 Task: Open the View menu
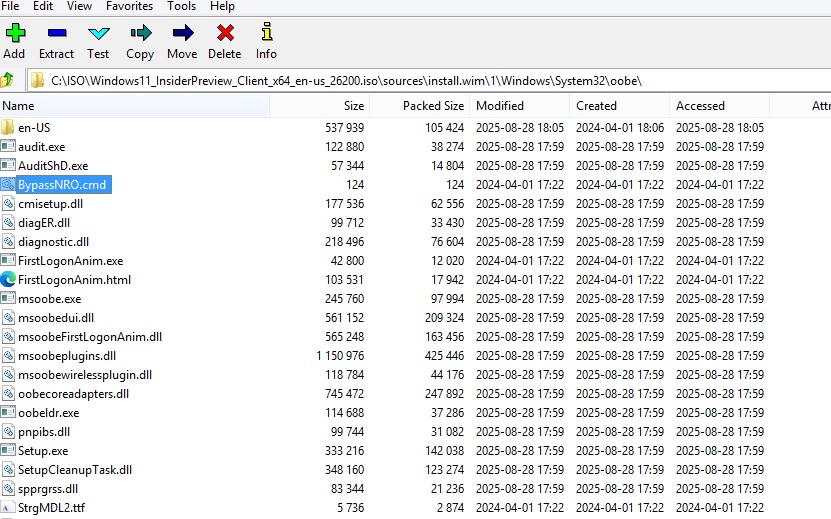pyautogui.click(x=79, y=6)
